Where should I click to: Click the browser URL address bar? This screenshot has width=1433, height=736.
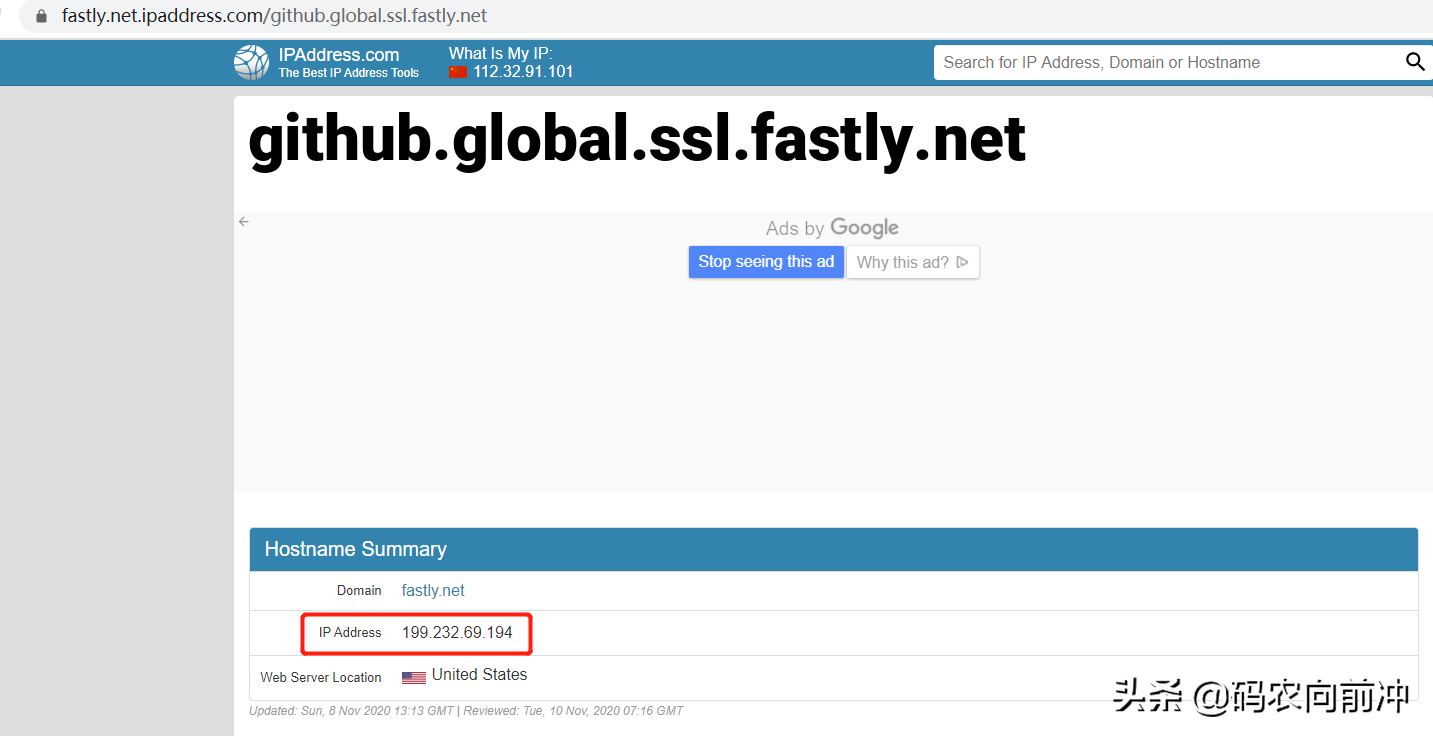tap(725, 16)
